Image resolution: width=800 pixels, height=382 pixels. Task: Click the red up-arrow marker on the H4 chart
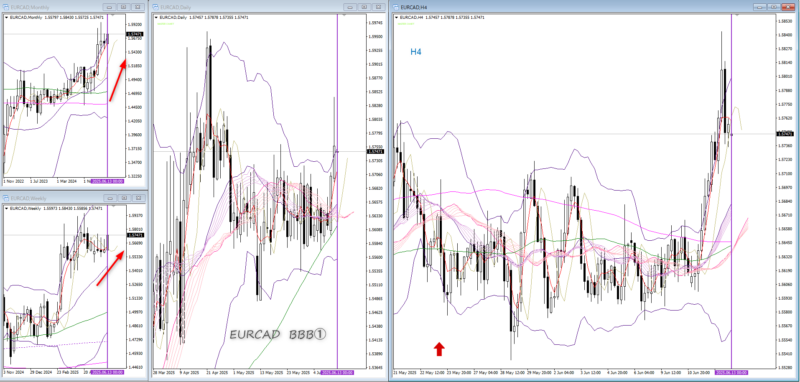tap(439, 349)
